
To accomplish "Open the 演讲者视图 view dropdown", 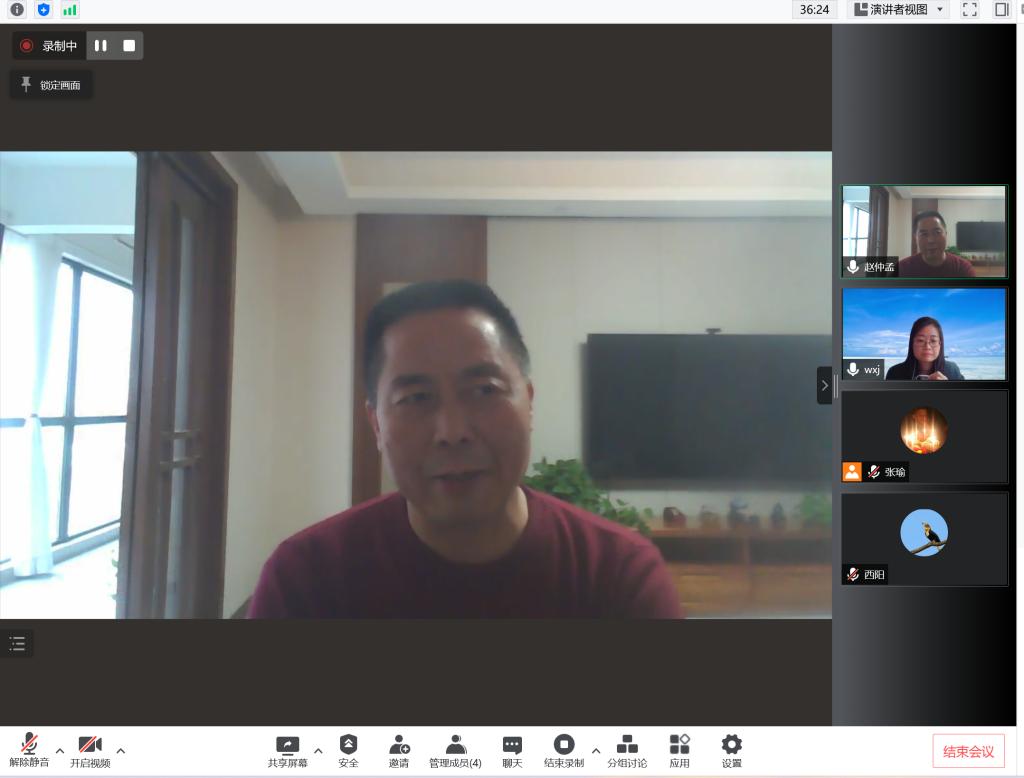I will tap(899, 10).
